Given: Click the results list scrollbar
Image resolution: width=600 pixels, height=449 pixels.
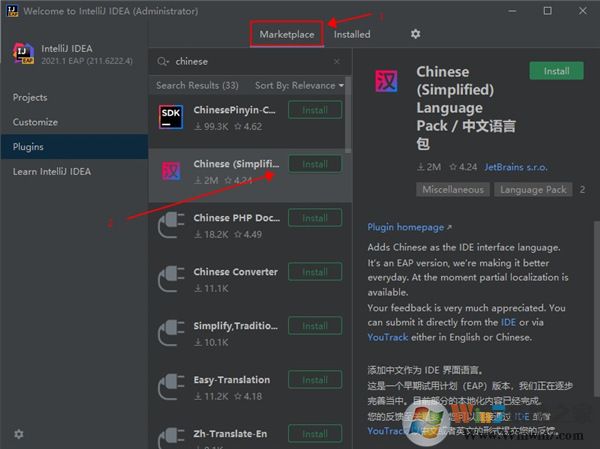Looking at the screenshot, I should [348, 115].
